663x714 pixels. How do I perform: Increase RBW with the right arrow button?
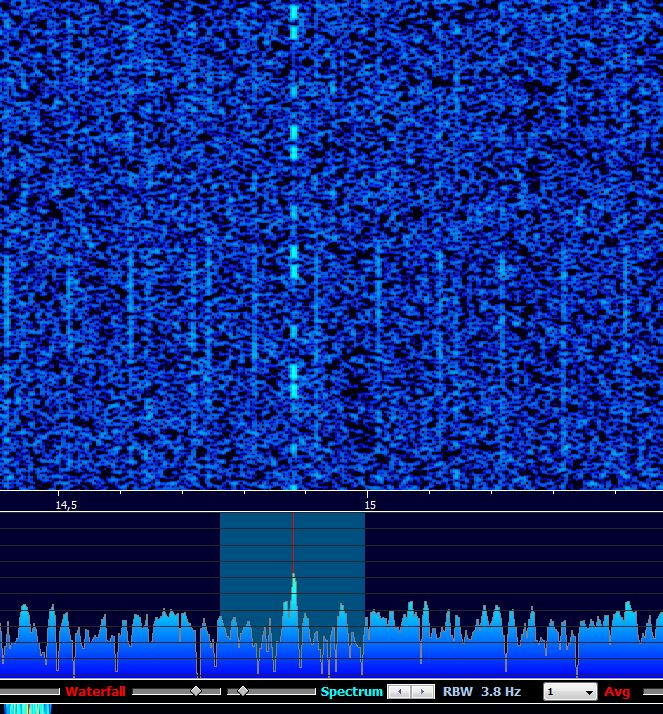click(x=423, y=691)
